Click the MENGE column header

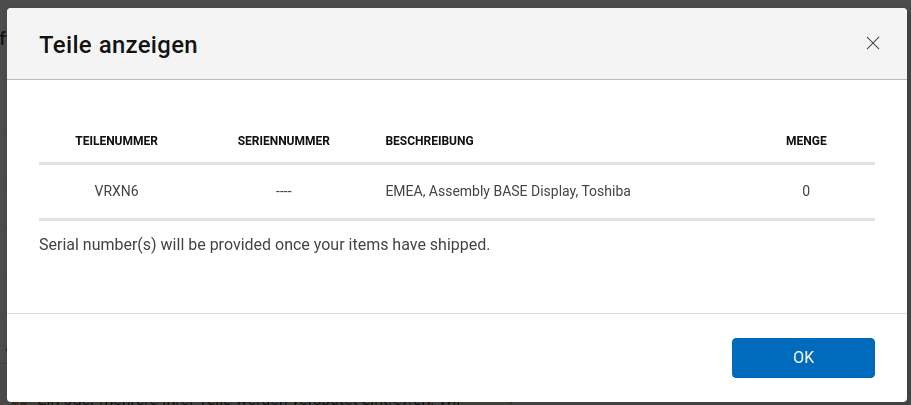point(806,141)
